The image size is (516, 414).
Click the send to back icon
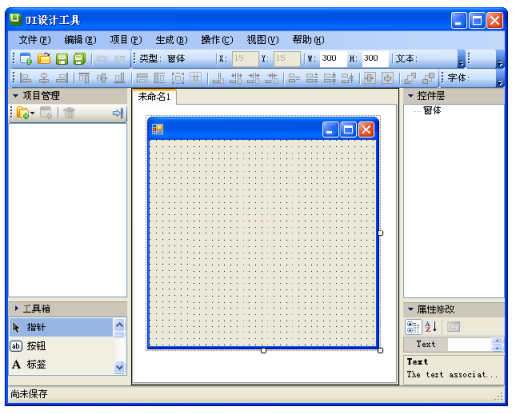pos(428,78)
